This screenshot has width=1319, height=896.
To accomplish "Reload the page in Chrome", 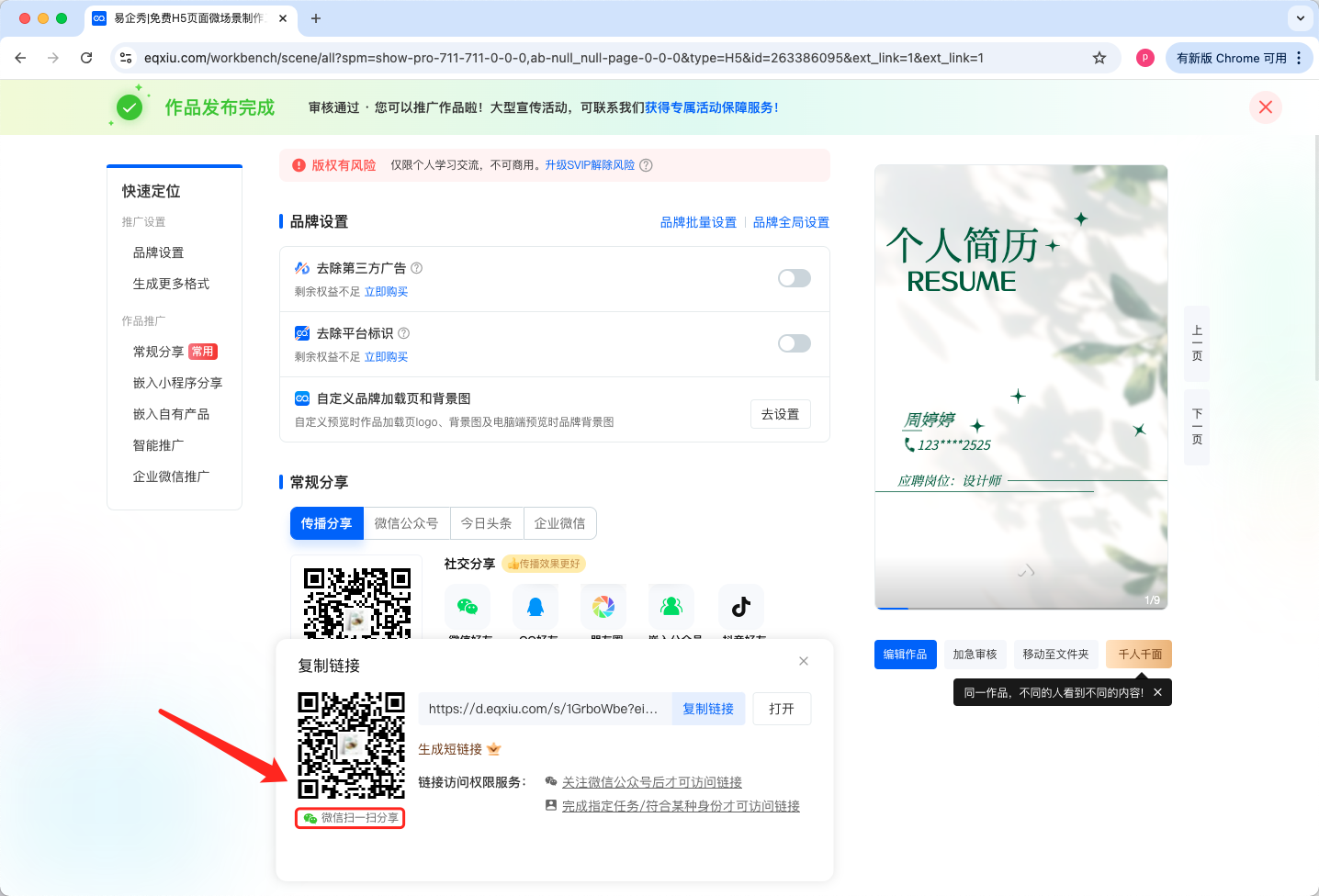I will tap(86, 58).
